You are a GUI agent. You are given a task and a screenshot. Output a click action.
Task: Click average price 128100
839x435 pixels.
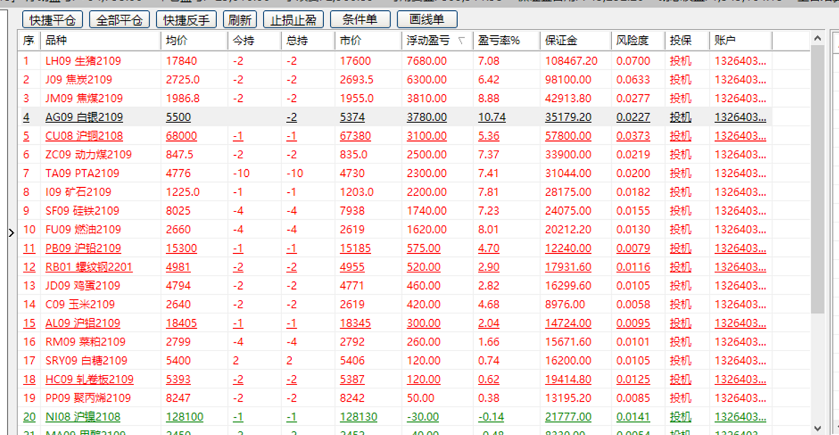(185, 417)
